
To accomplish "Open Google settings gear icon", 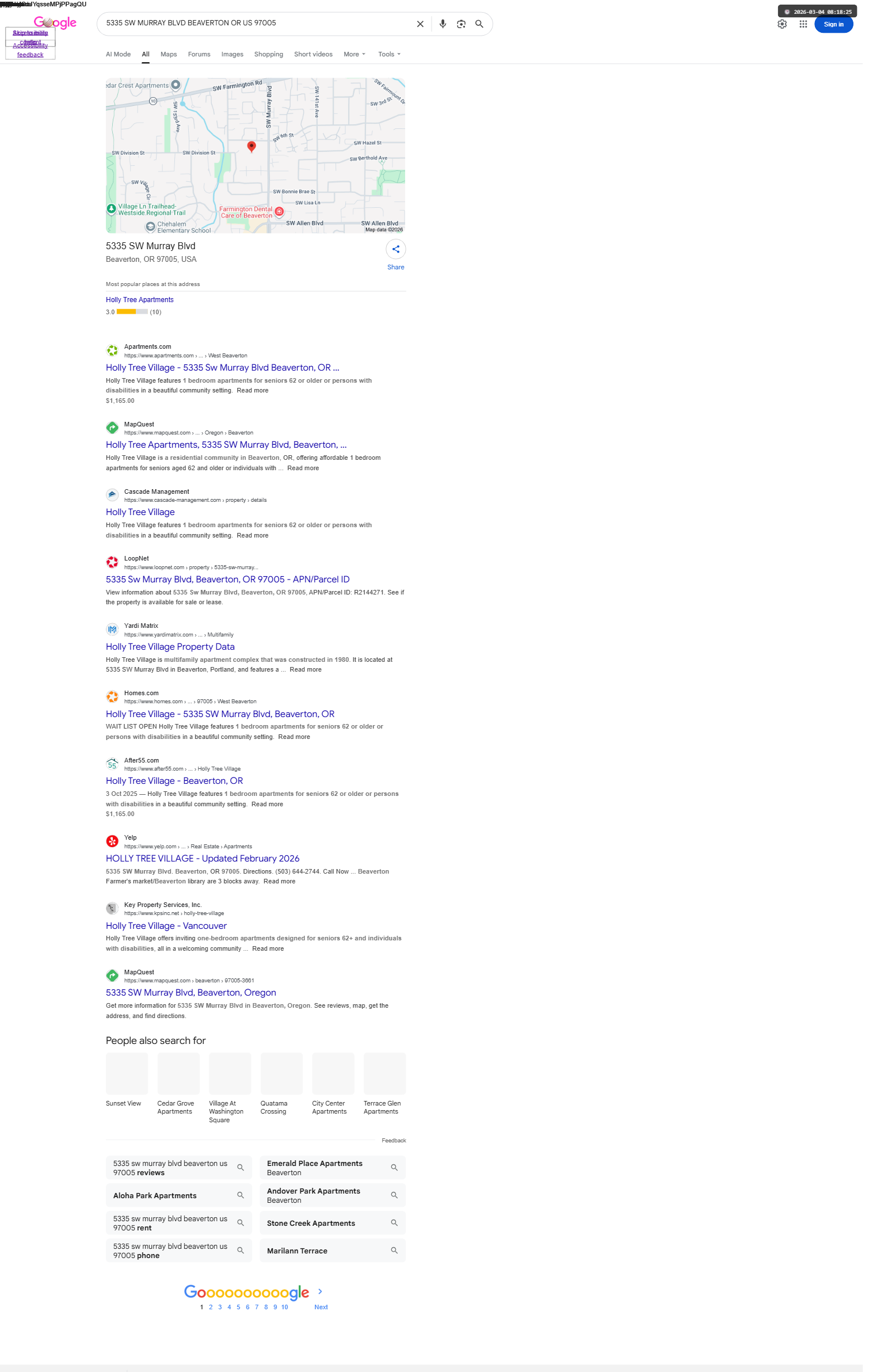I will pos(782,24).
